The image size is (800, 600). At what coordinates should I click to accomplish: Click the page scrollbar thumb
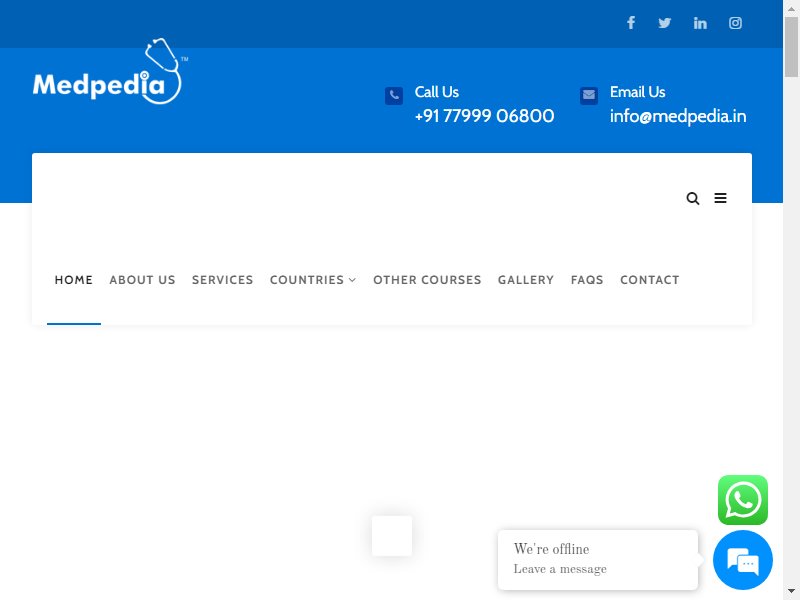(x=791, y=47)
